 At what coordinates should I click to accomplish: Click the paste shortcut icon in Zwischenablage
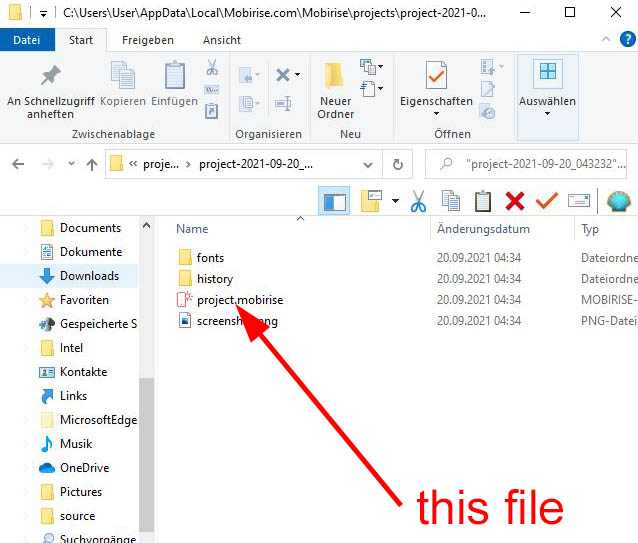212,111
